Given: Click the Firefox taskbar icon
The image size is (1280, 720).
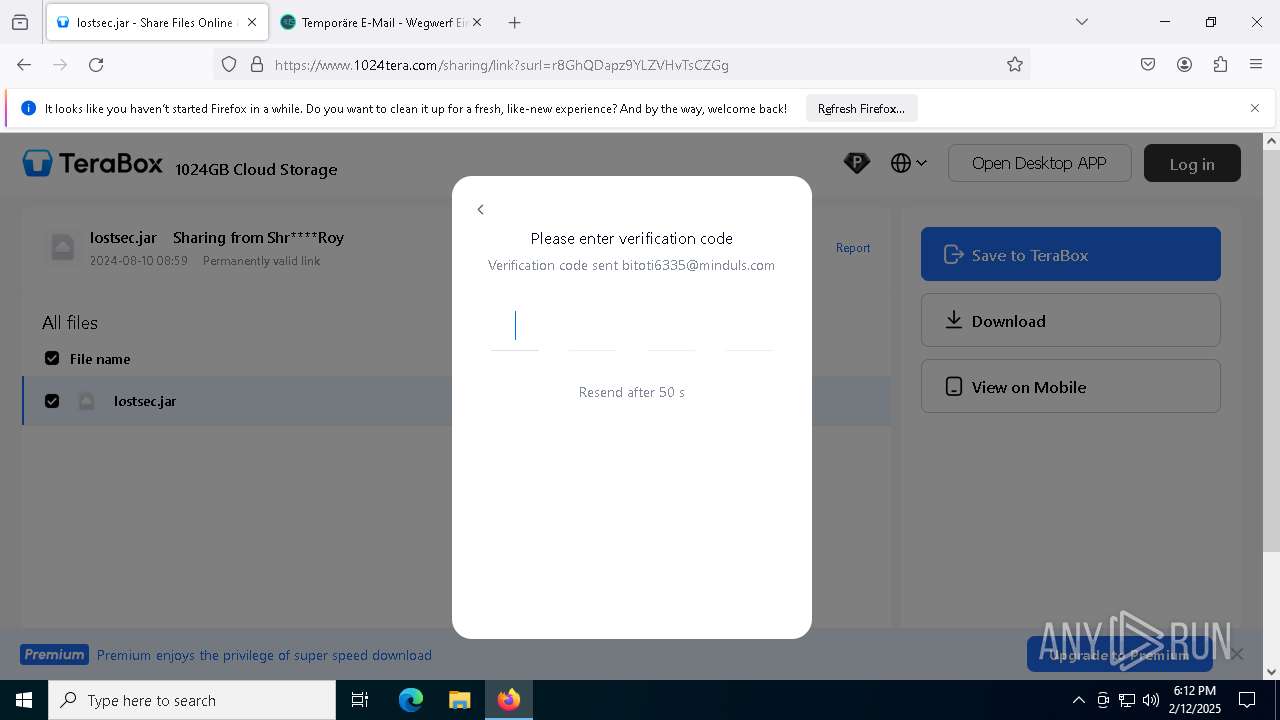Looking at the screenshot, I should tap(509, 700).
